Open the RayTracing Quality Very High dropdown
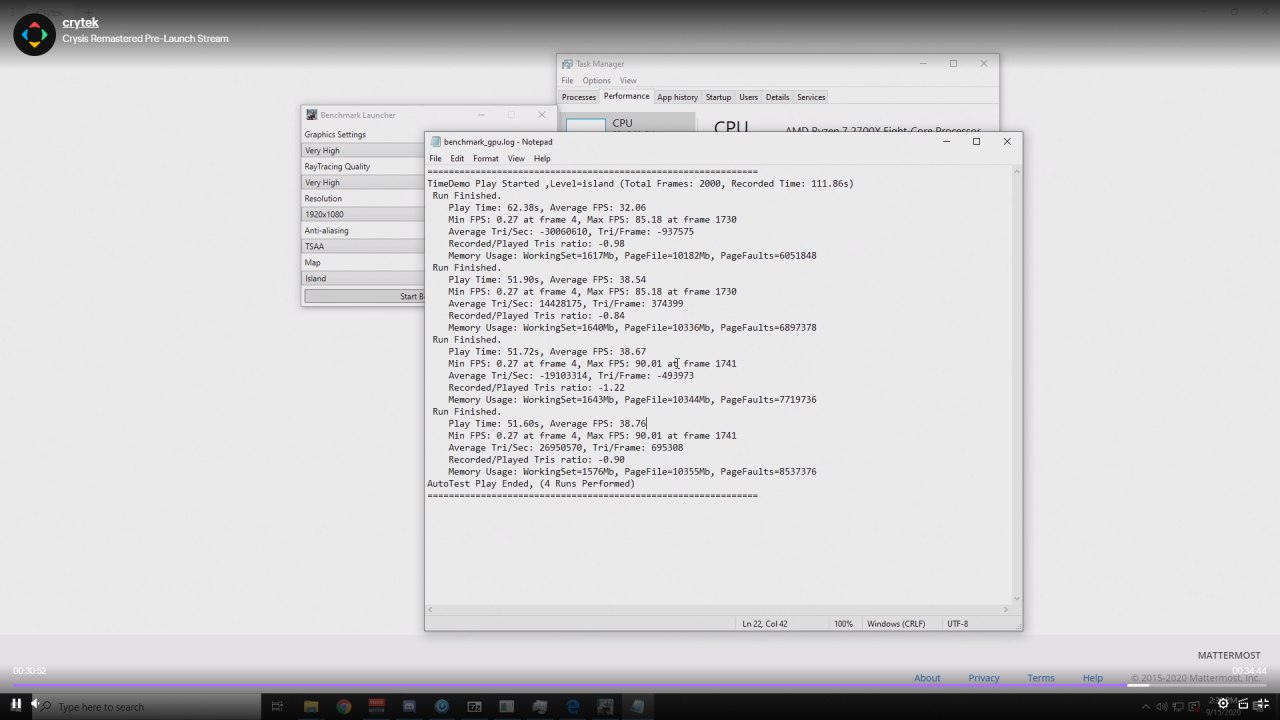 tap(363, 182)
